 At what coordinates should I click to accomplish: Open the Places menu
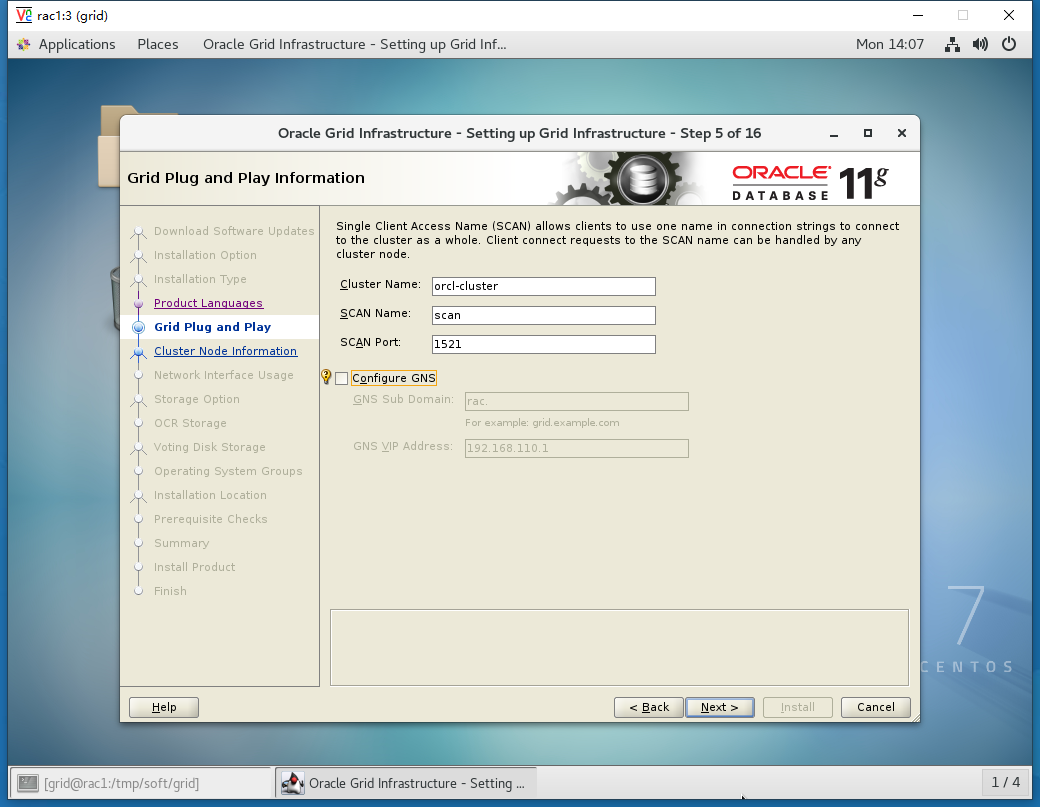click(158, 44)
